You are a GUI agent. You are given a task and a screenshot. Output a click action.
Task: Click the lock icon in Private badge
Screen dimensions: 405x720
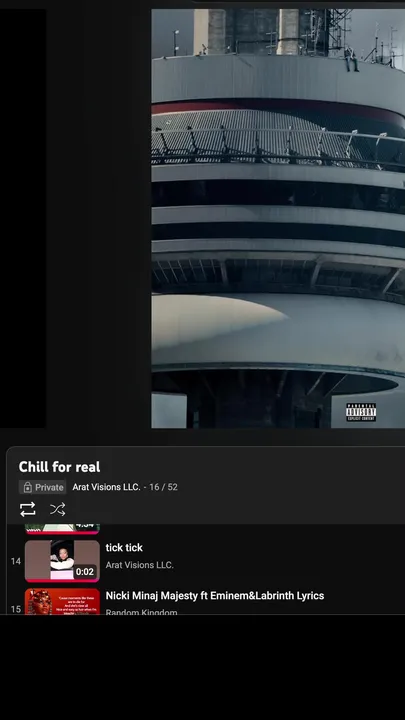coord(28,487)
